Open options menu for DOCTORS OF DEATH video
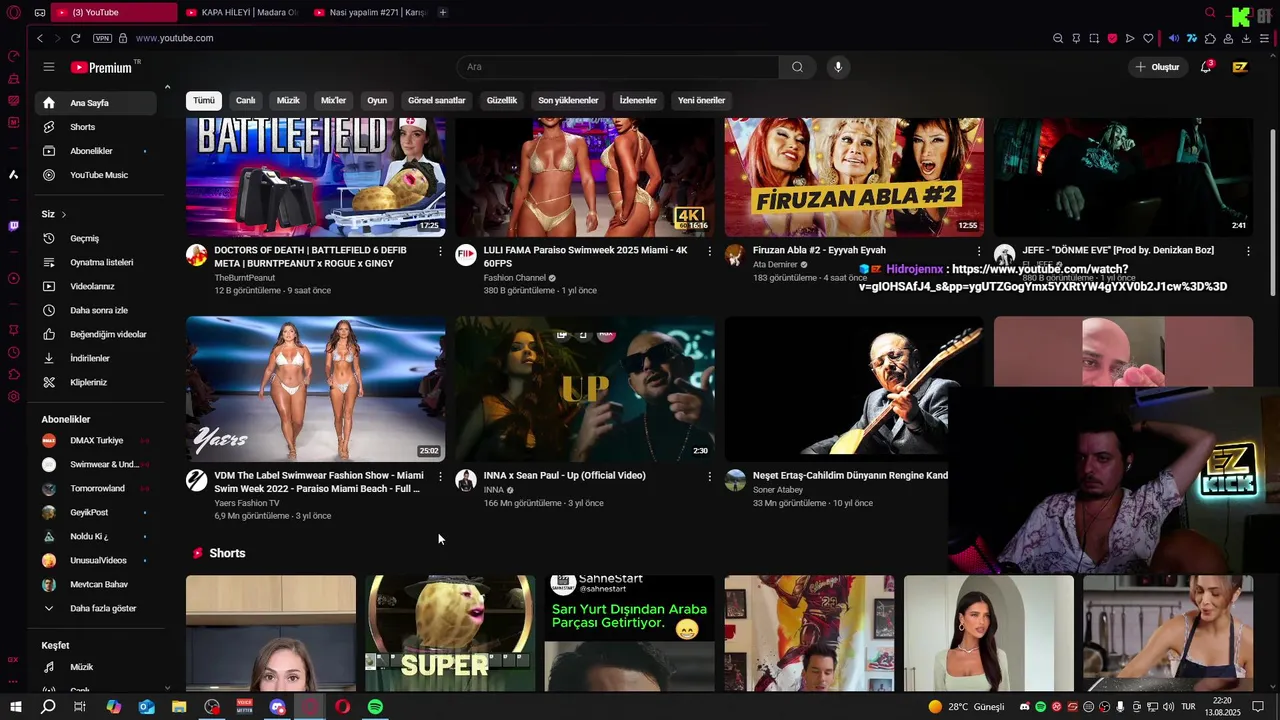 coord(440,251)
